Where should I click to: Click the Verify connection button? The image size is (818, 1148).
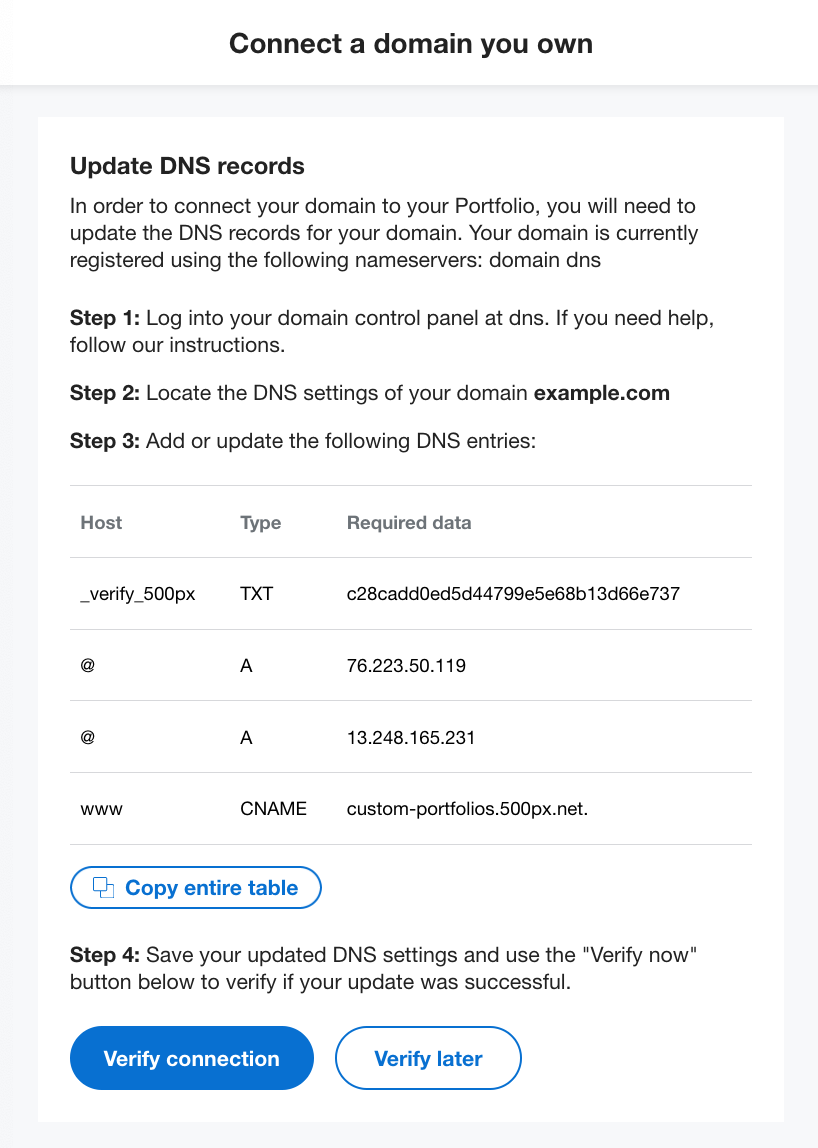pyautogui.click(x=192, y=1058)
